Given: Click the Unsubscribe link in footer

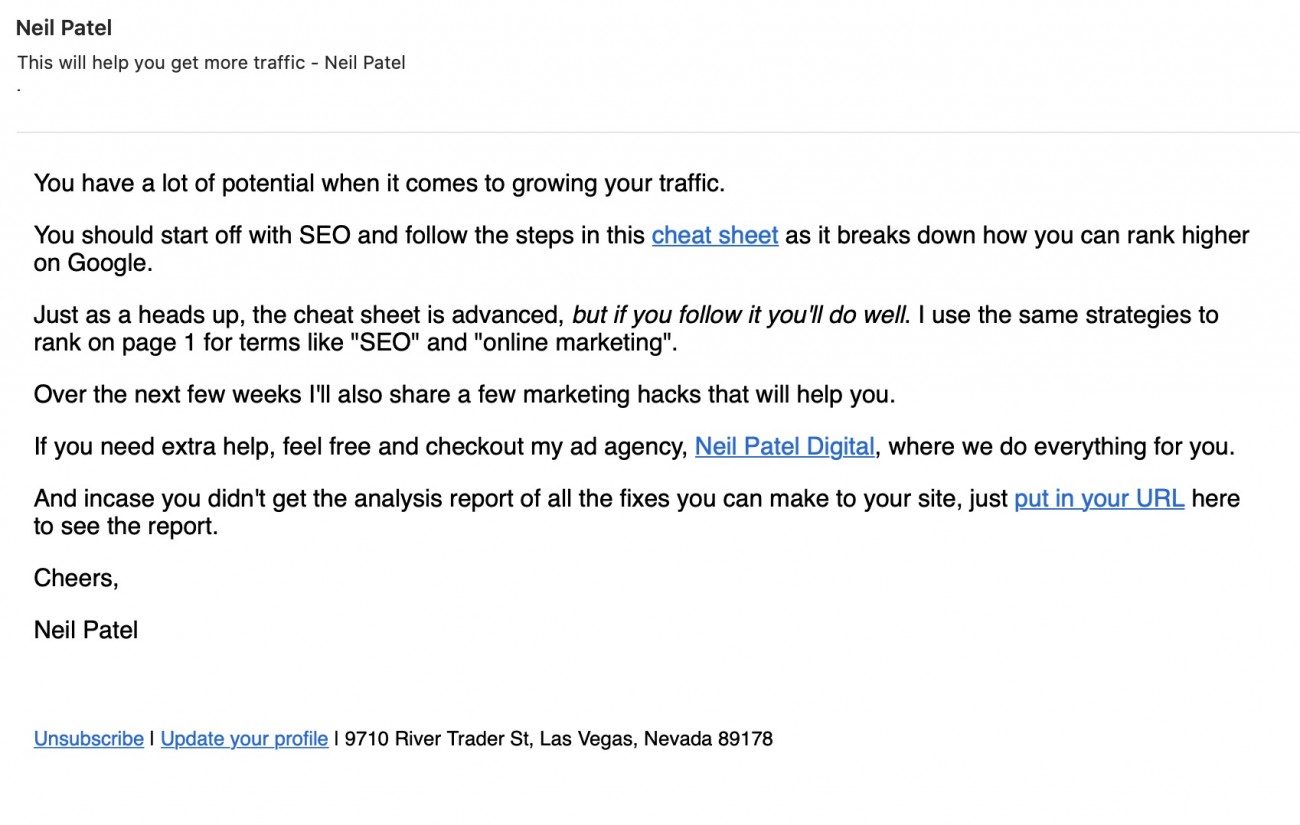Looking at the screenshot, I should click(x=89, y=739).
